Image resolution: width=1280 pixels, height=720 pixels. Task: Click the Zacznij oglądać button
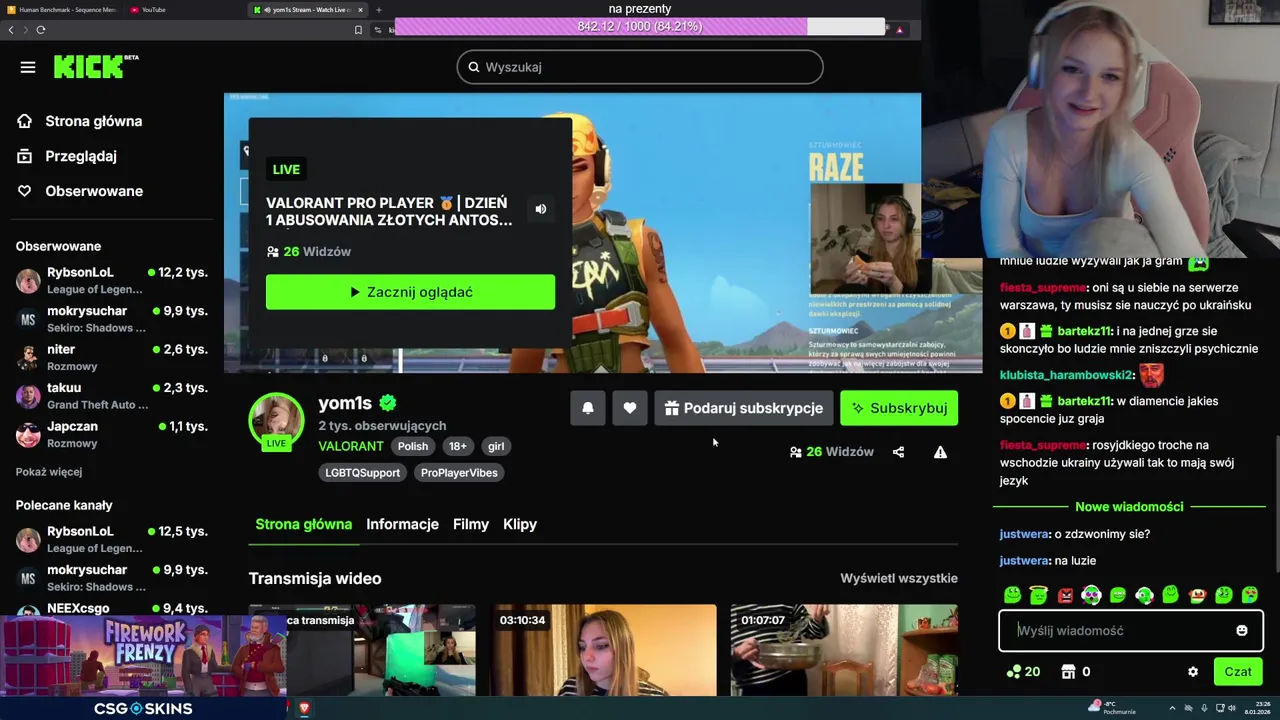pyautogui.click(x=410, y=292)
